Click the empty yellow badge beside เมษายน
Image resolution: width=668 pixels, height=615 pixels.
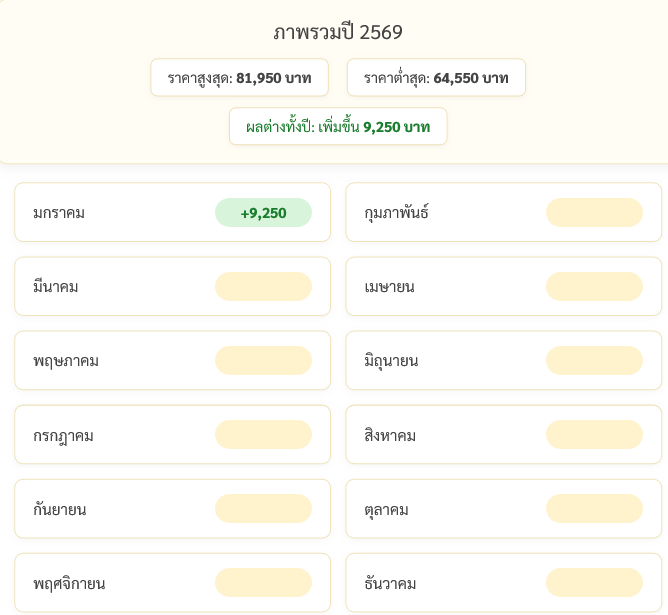[594, 287]
